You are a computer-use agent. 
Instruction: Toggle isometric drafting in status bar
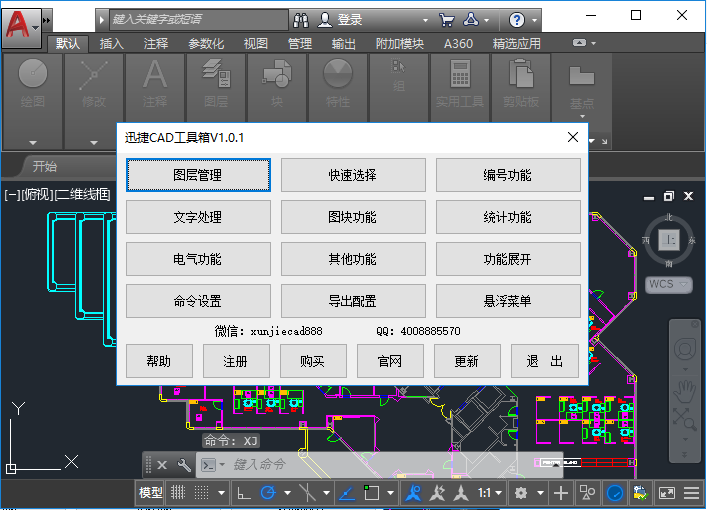coord(308,493)
